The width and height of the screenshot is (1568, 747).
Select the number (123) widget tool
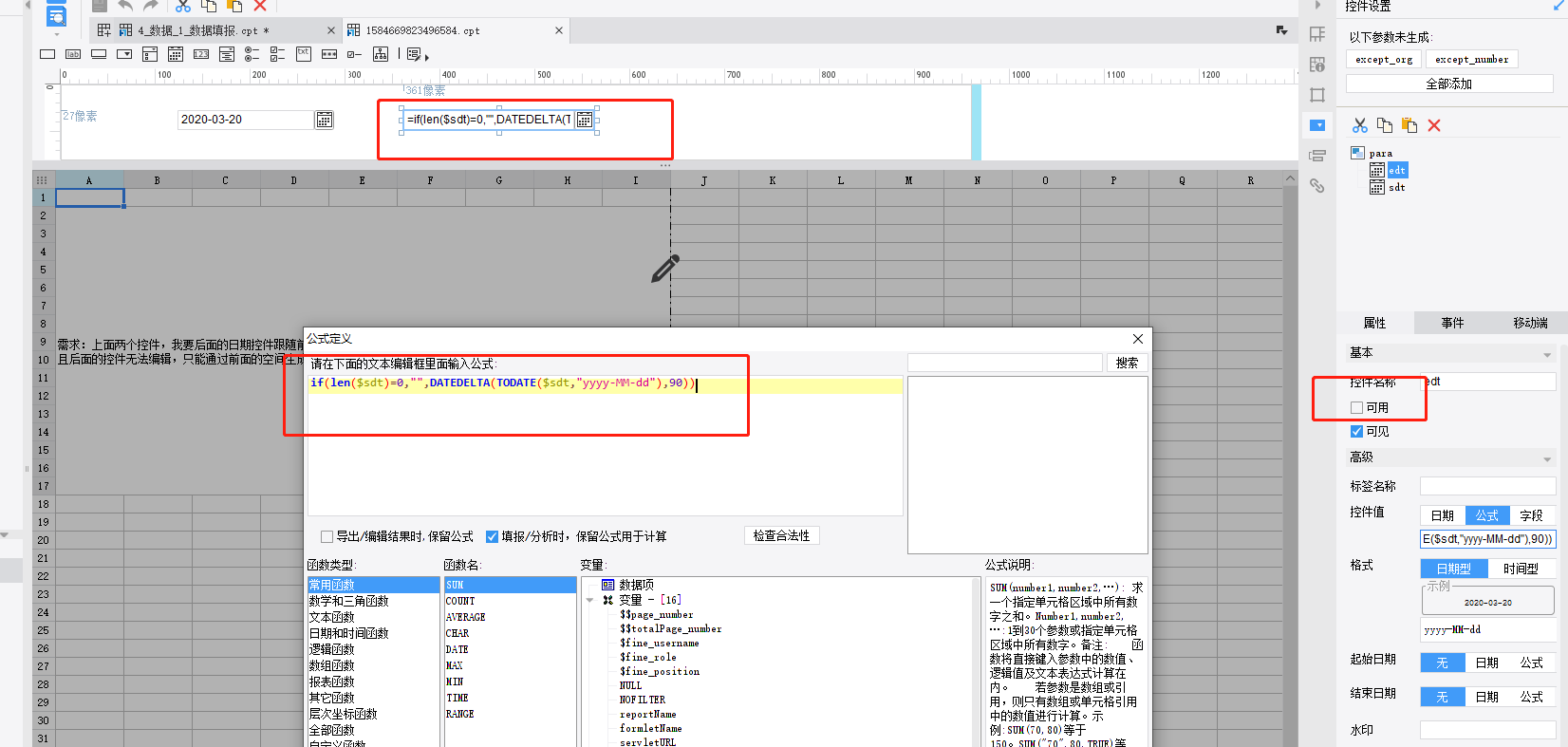click(x=201, y=54)
